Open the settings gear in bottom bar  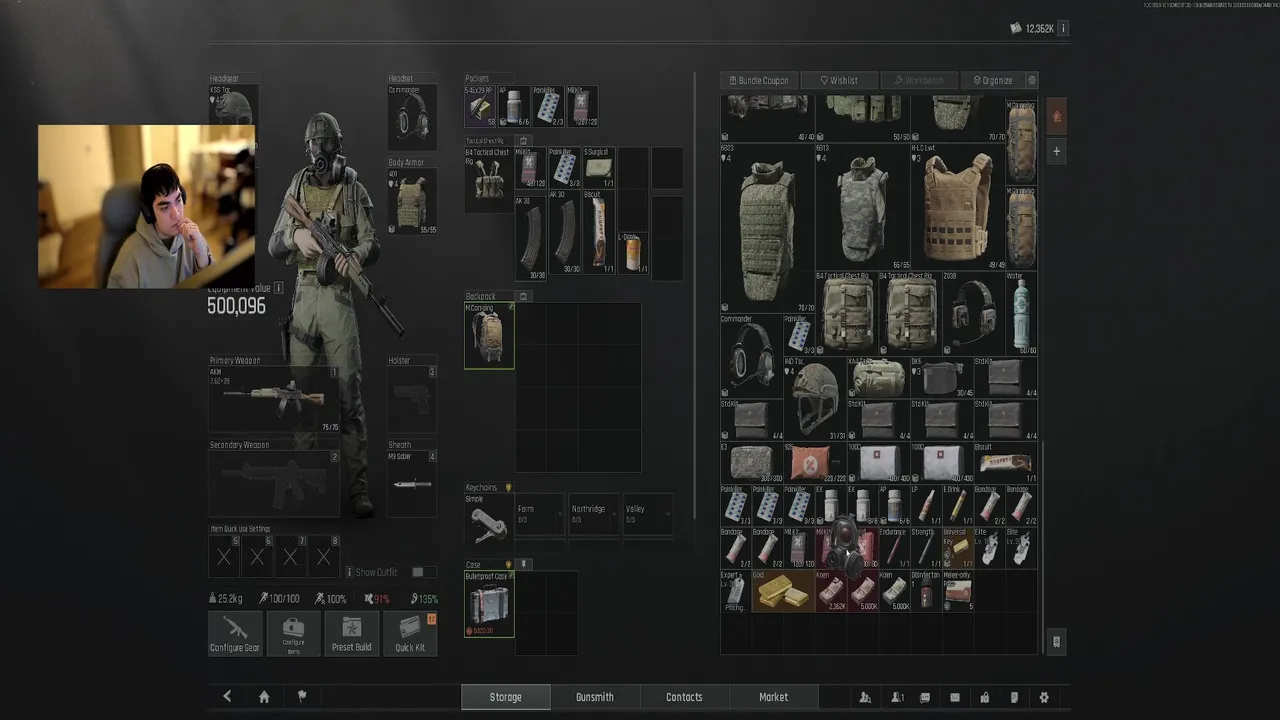(x=1044, y=697)
